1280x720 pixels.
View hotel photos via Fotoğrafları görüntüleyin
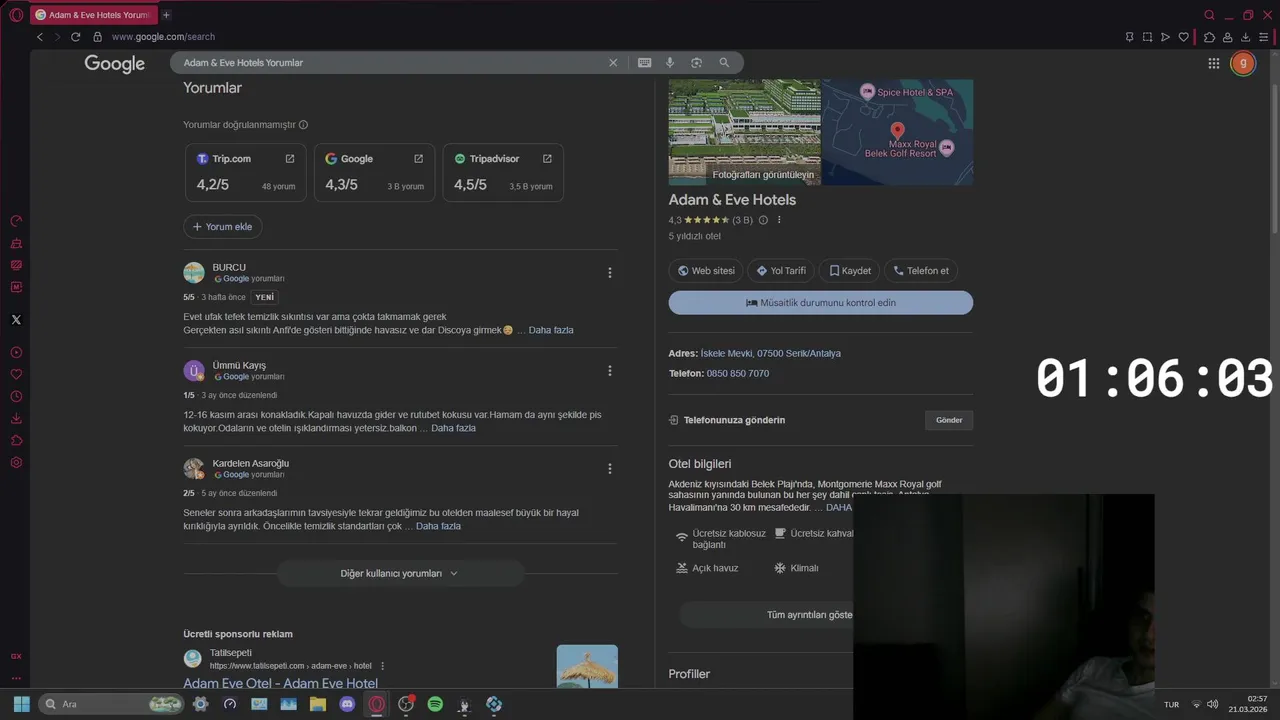click(763, 174)
